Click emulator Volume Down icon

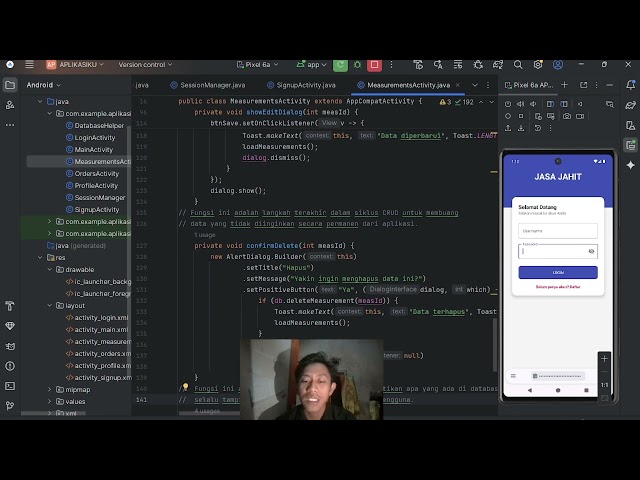(533, 104)
